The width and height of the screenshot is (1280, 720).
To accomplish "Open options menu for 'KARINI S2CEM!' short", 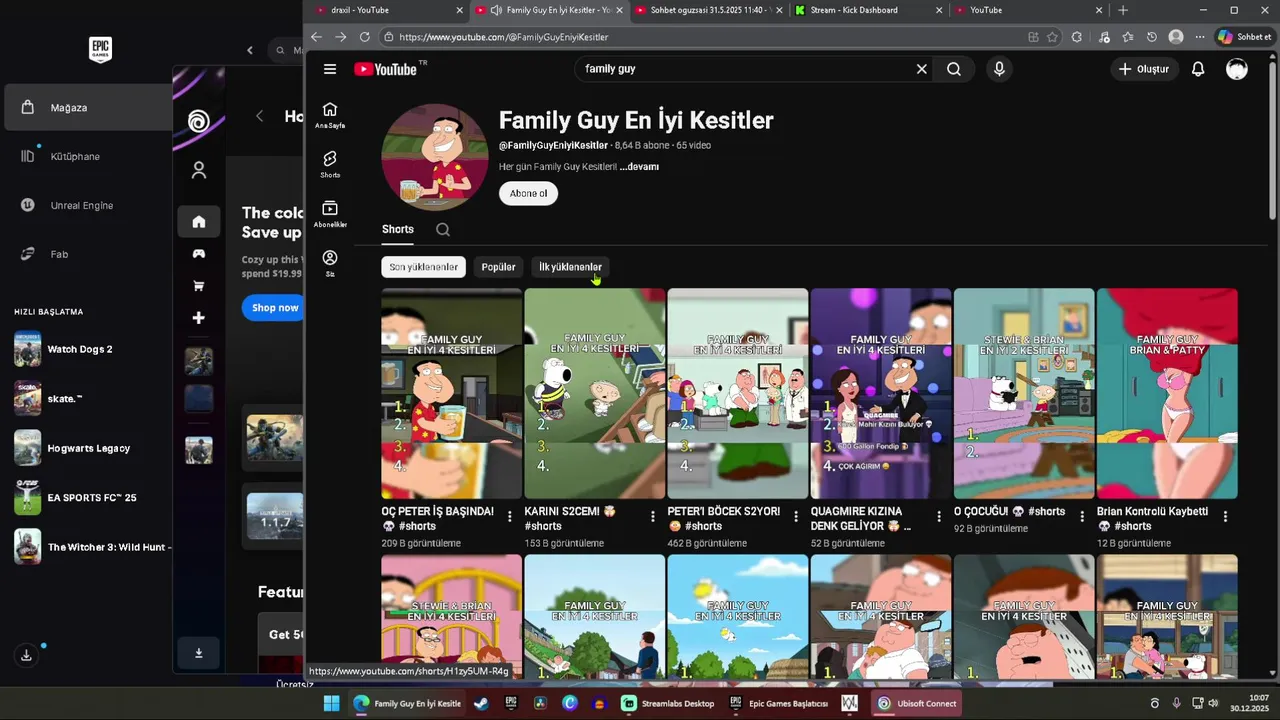I will pyautogui.click(x=653, y=516).
